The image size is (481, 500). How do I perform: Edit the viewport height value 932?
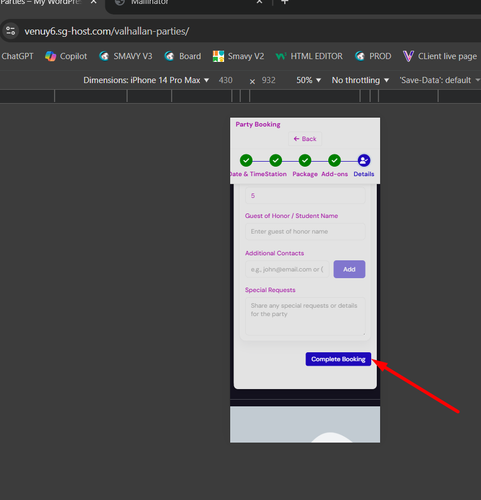click(268, 80)
